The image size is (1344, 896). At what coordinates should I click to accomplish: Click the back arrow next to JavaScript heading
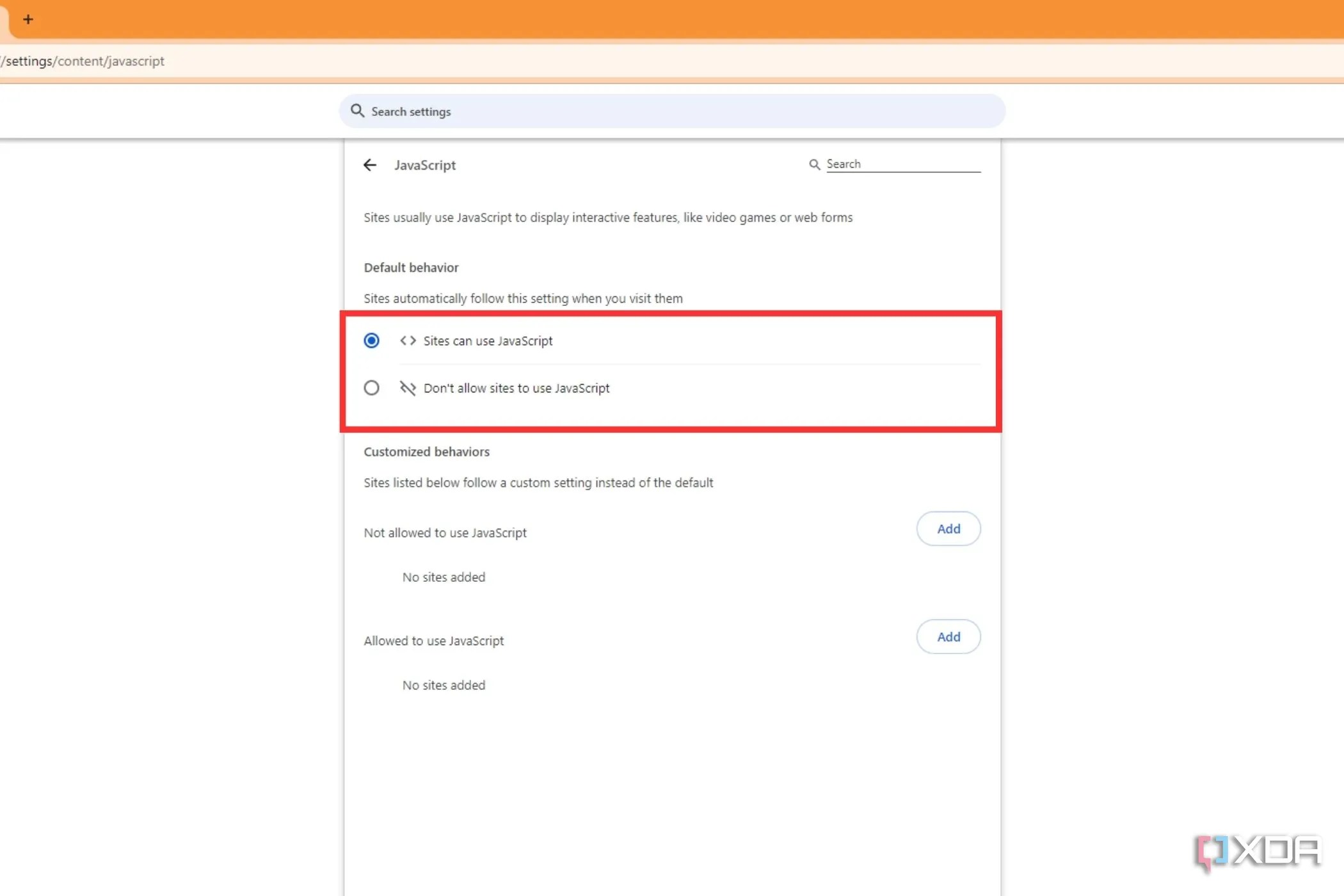click(370, 165)
